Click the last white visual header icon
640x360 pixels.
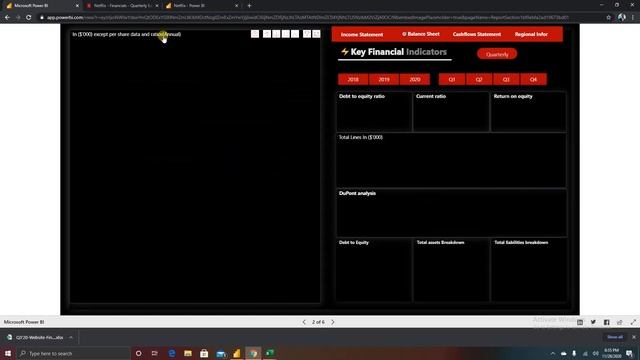[316, 34]
